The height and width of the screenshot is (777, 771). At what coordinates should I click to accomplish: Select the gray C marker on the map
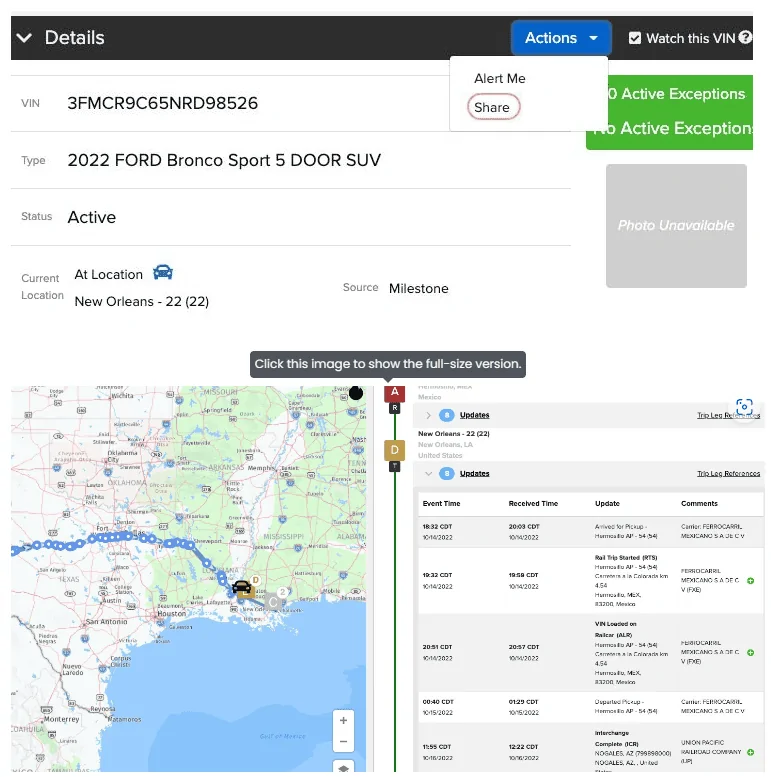[273, 603]
